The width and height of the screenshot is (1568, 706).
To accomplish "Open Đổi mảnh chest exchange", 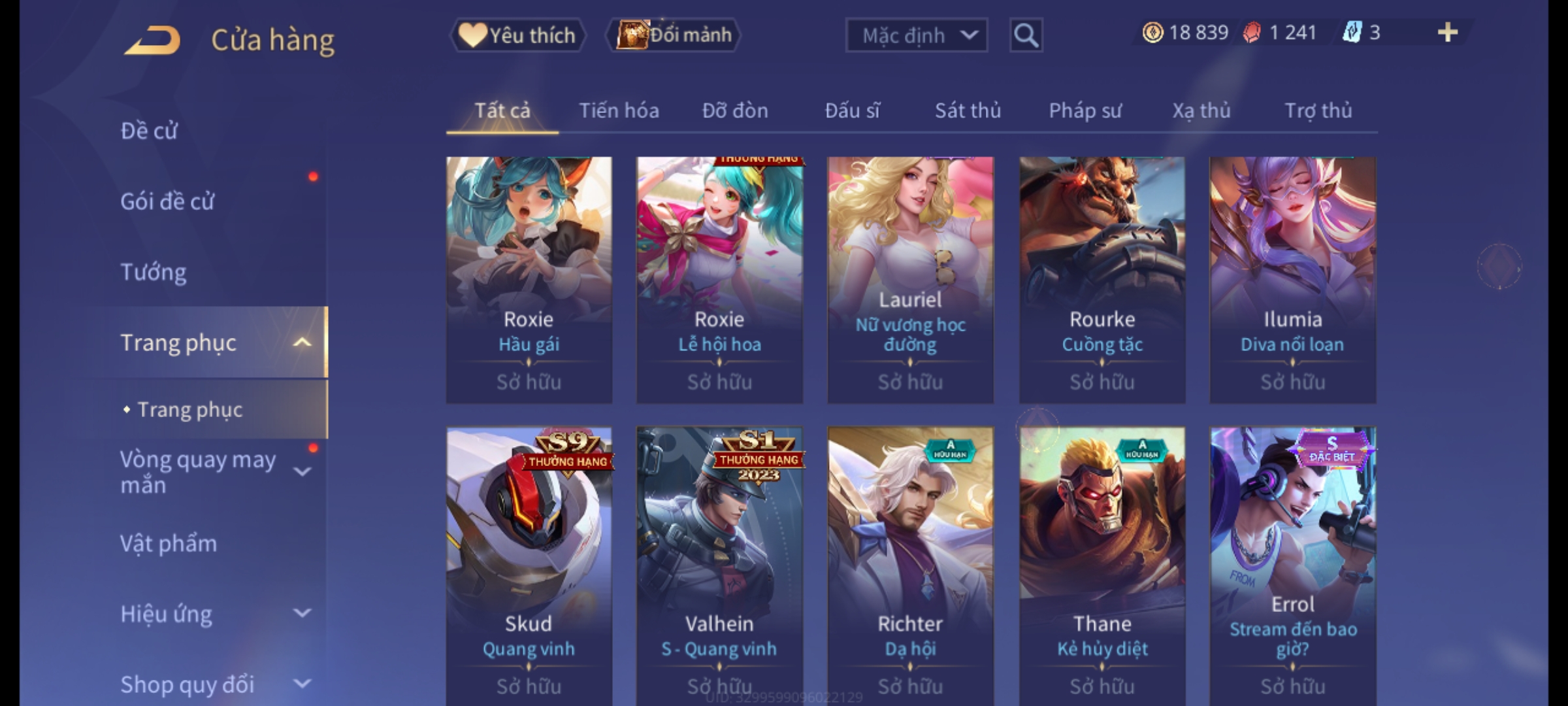I will (x=674, y=35).
